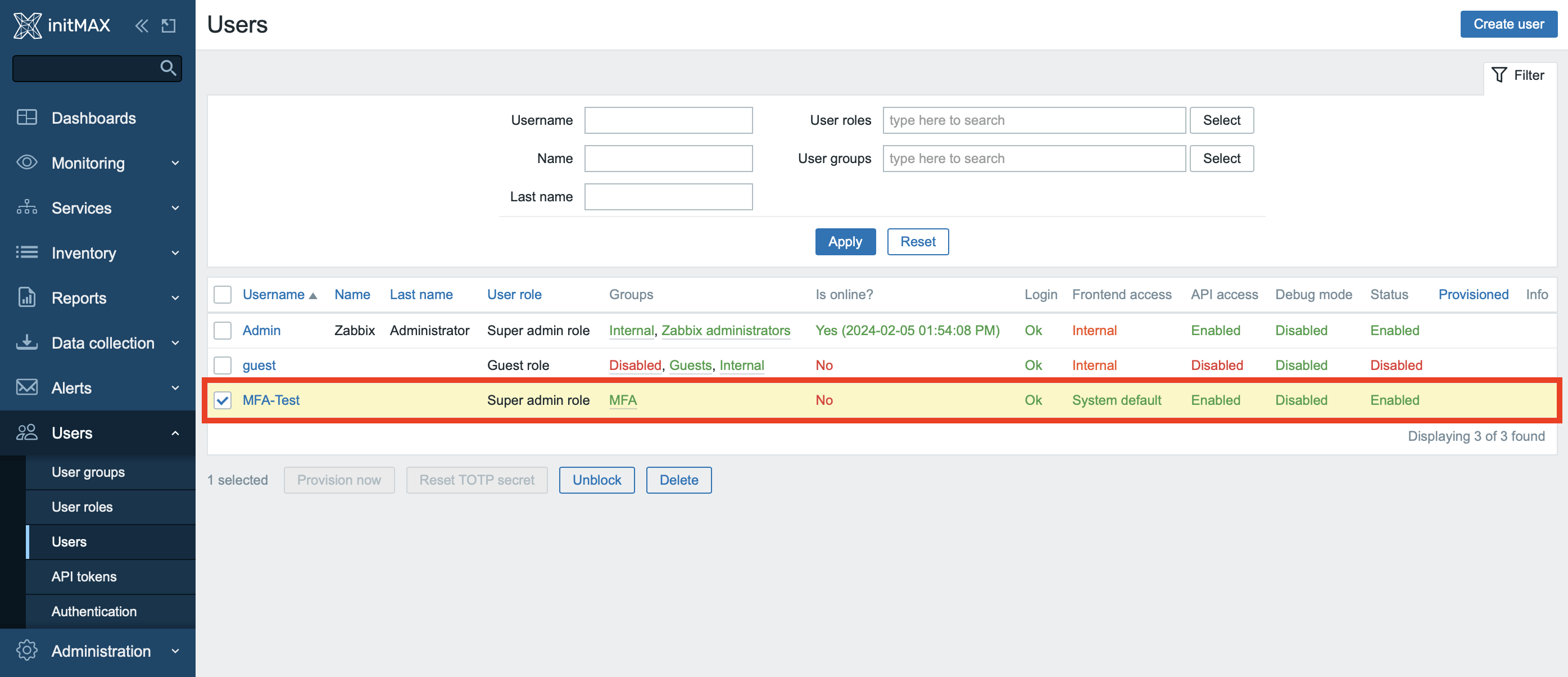This screenshot has width=1568, height=677.
Task: Uncheck the MFA-Test user checkbox
Action: click(x=223, y=400)
